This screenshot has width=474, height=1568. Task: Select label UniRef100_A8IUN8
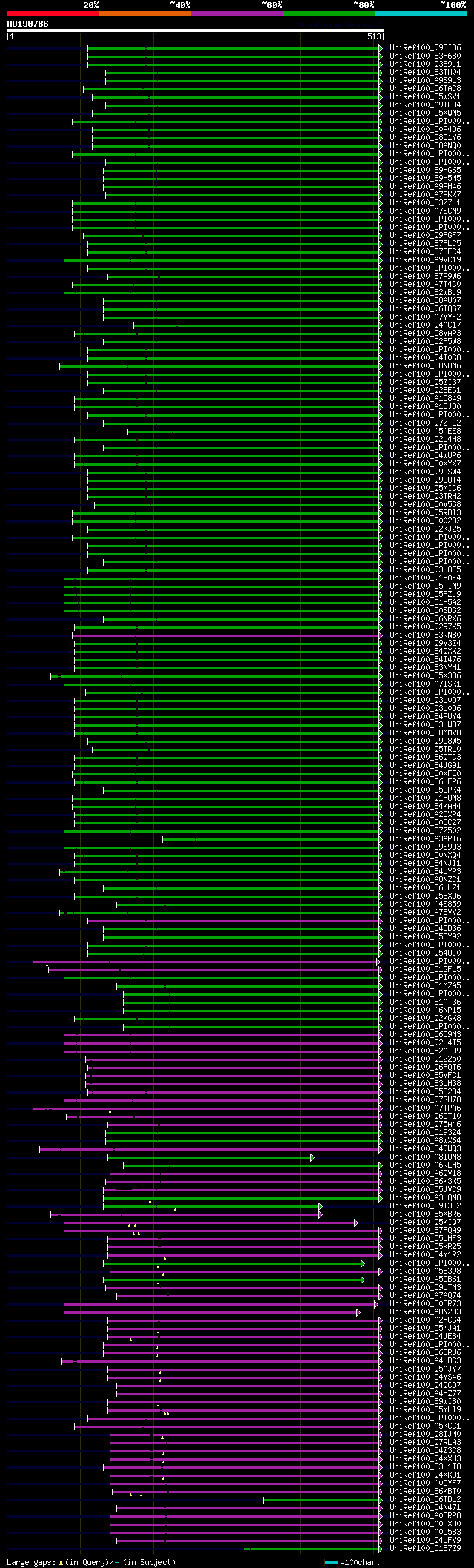pyautogui.click(x=425, y=1157)
